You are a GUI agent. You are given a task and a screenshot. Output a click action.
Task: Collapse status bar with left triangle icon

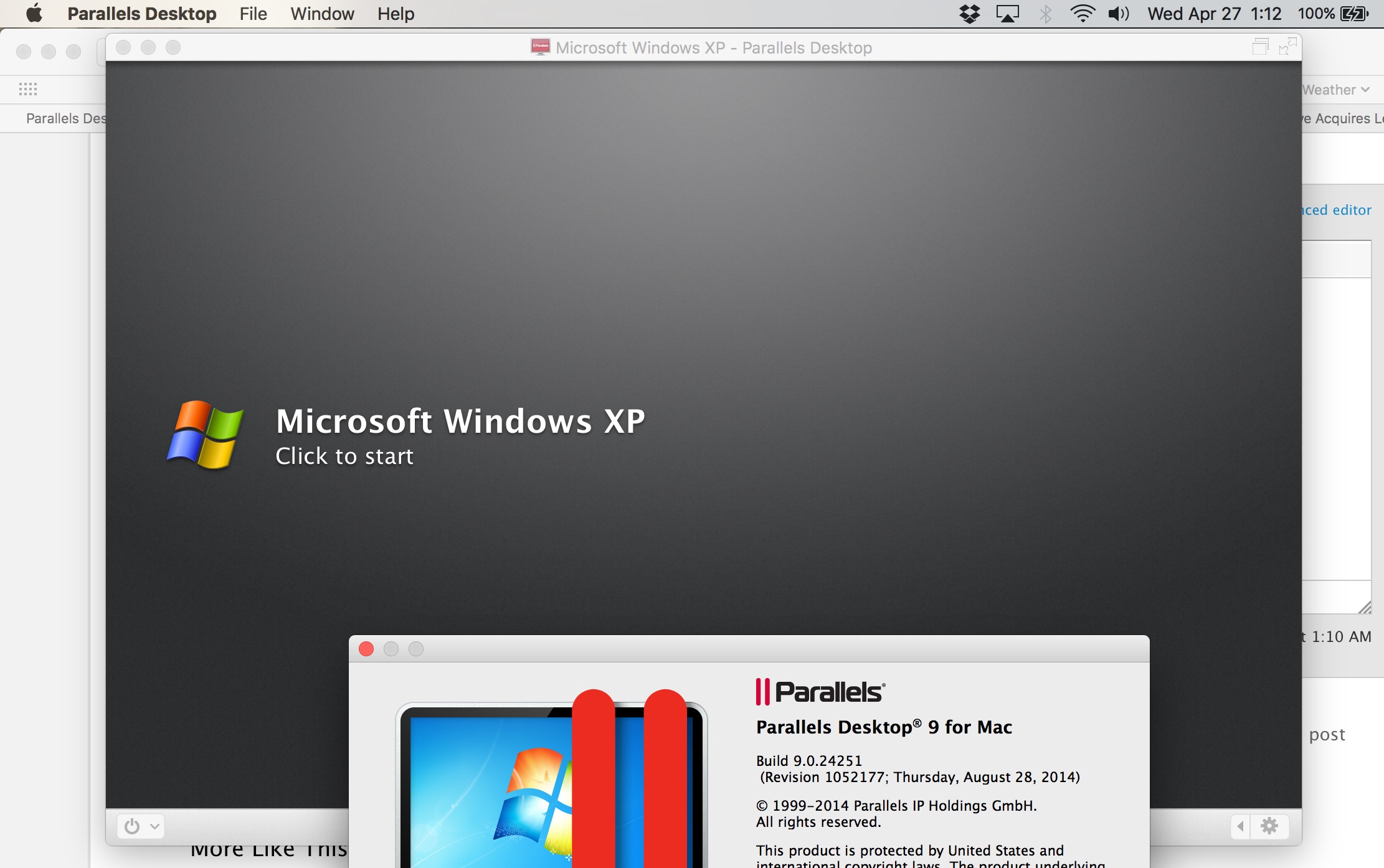pos(1240,826)
